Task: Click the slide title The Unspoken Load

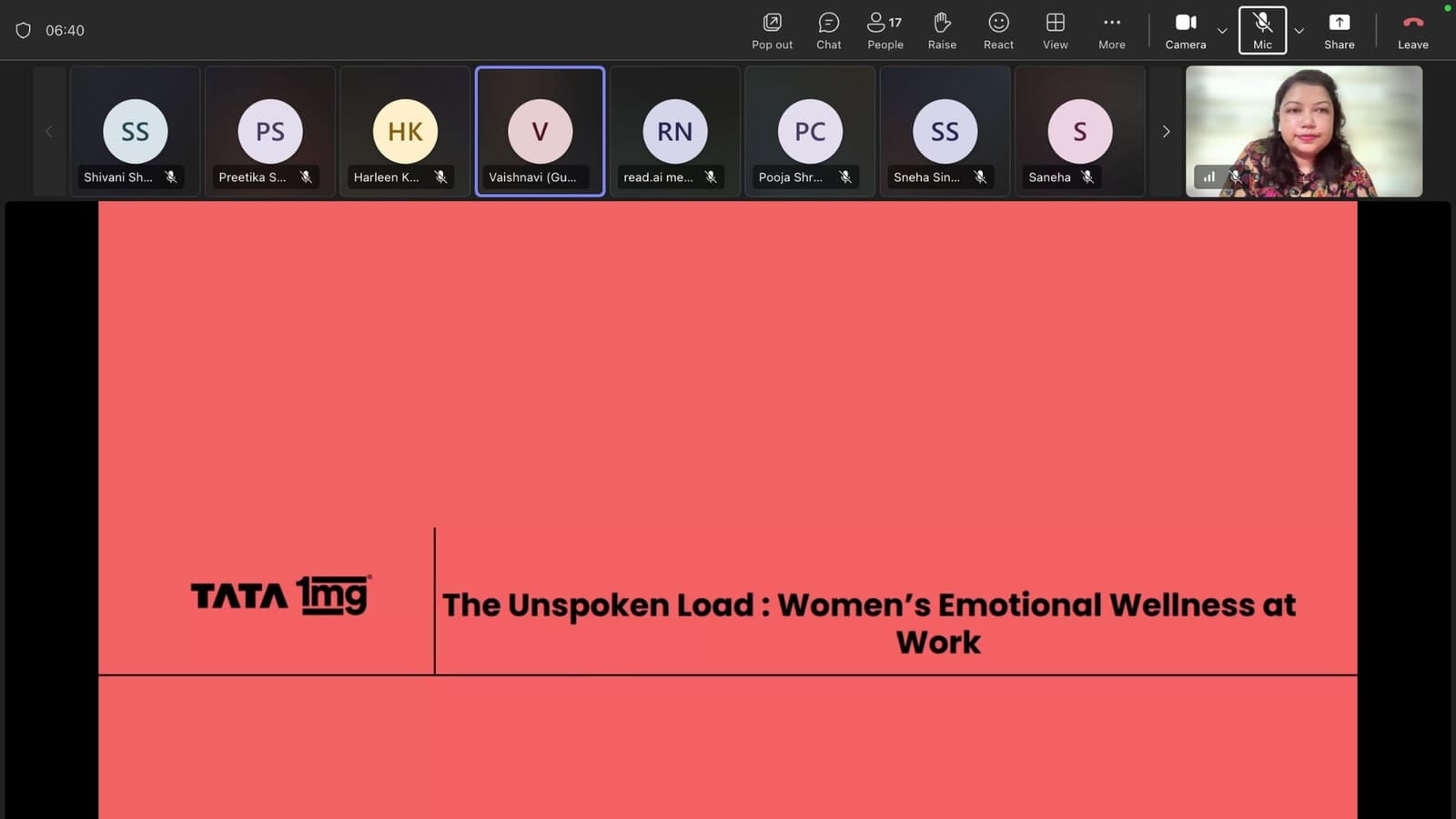Action: click(869, 623)
